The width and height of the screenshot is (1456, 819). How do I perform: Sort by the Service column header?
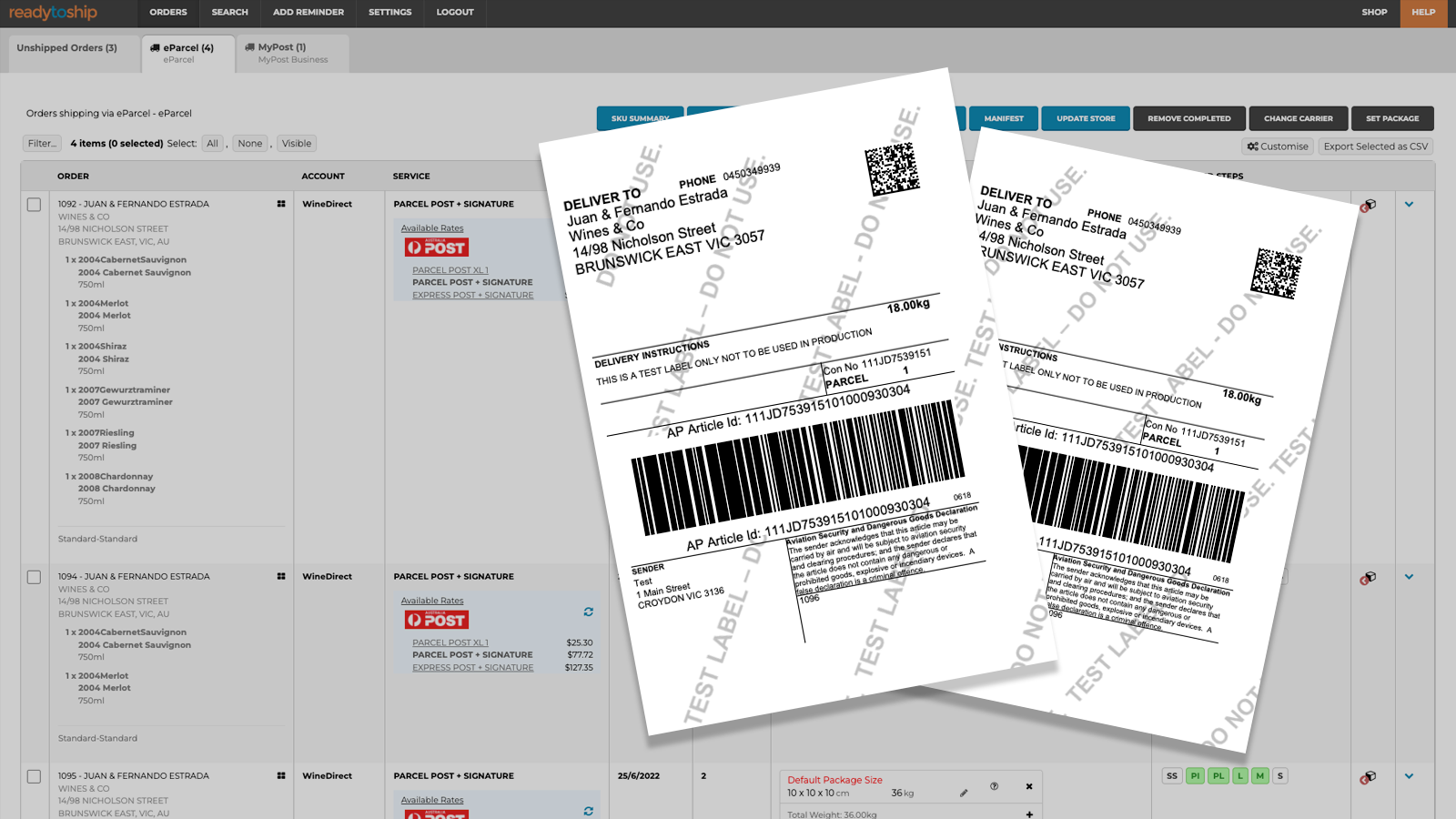[411, 177]
